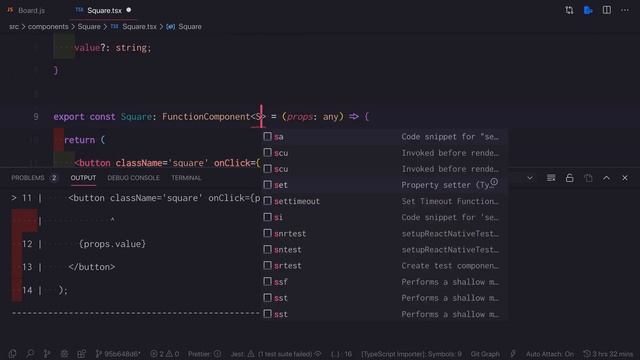This screenshot has width=640, height=360.
Task: Click the 'return (' line in editor
Action: tap(84, 140)
